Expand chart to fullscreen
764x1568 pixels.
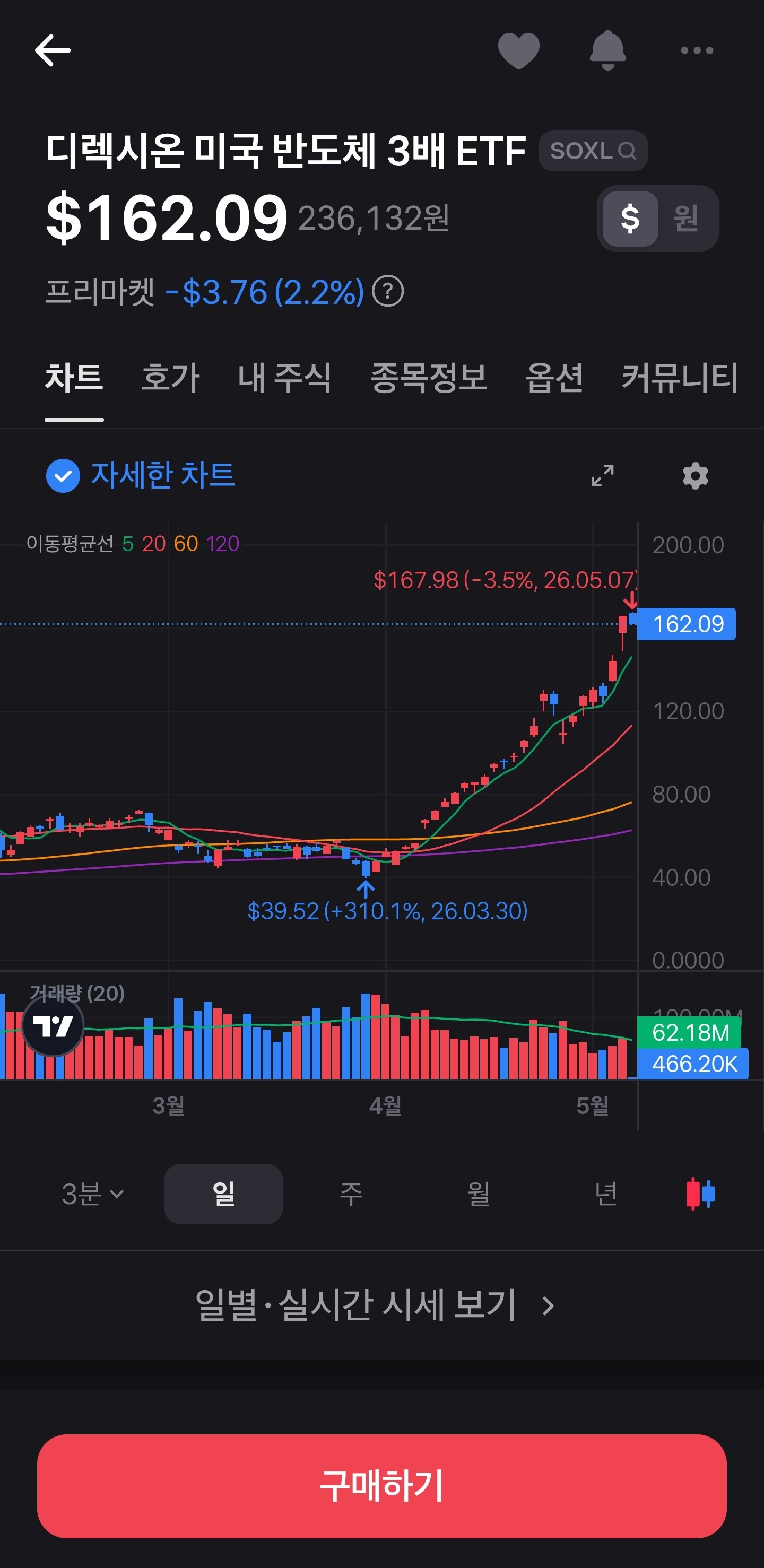[603, 475]
